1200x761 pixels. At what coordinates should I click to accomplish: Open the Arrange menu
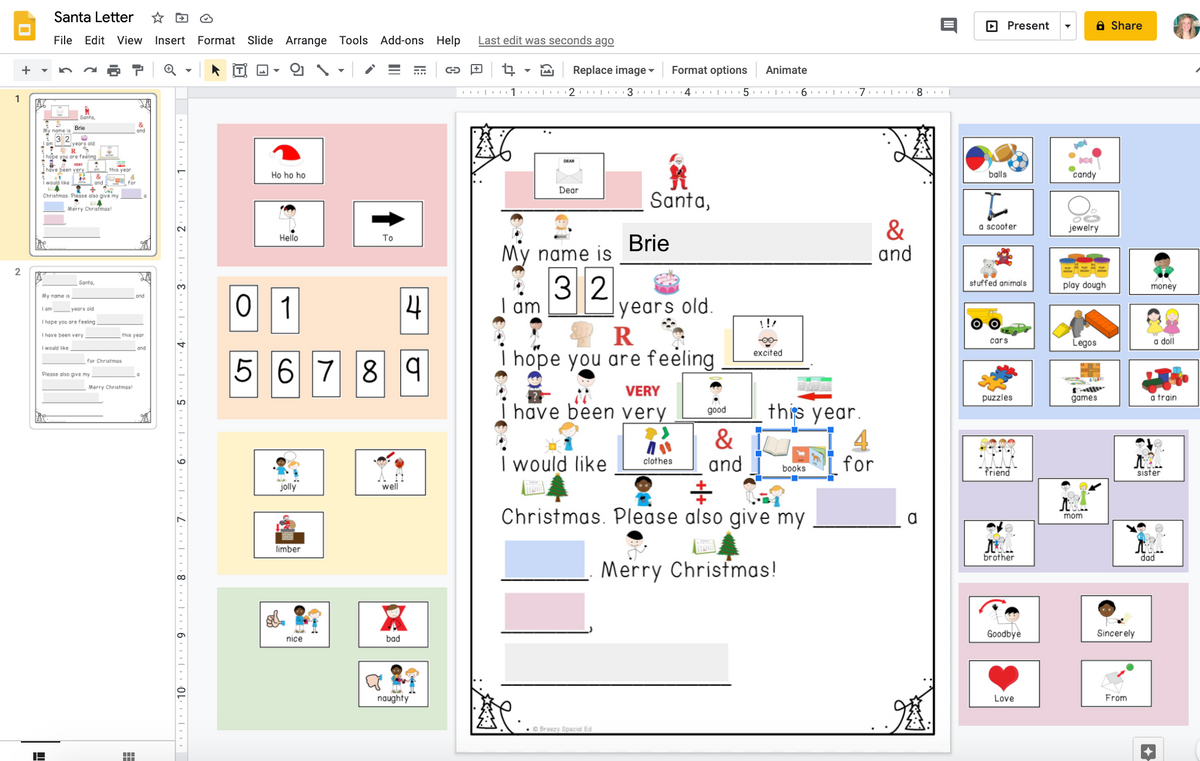pyautogui.click(x=306, y=41)
